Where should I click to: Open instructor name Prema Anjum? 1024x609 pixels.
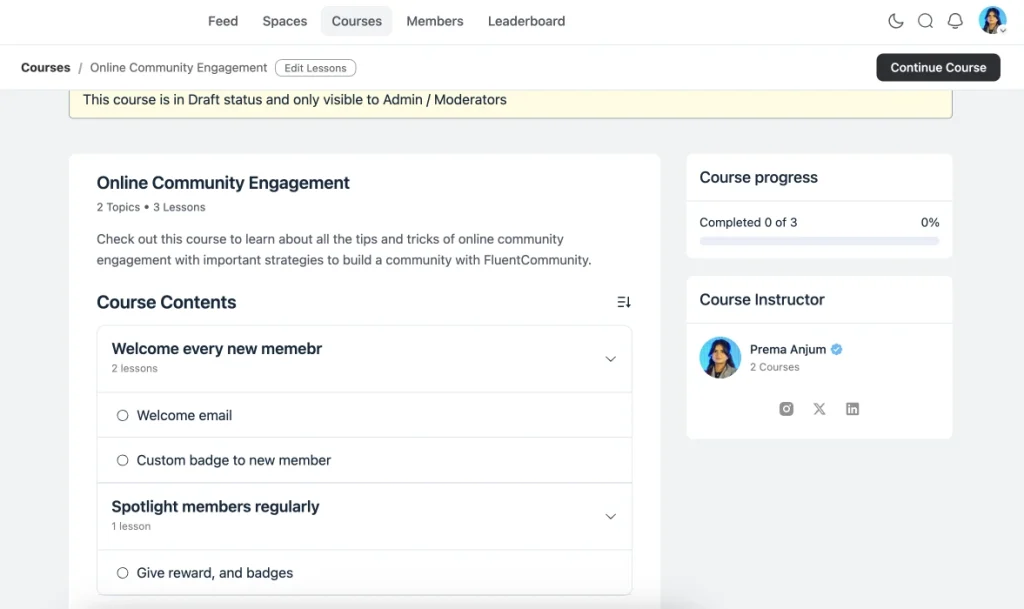pos(788,349)
